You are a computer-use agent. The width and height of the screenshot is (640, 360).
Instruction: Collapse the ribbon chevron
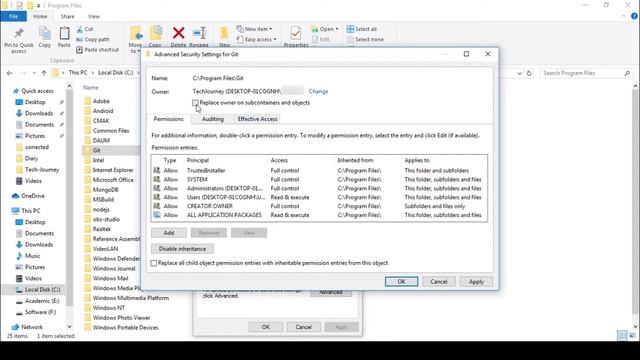tap(624, 16)
